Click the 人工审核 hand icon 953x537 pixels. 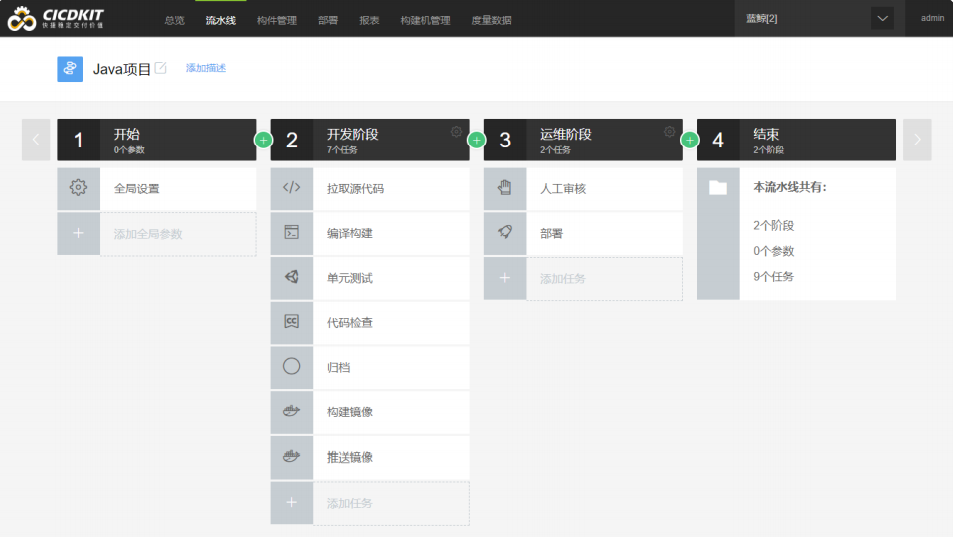[505, 188]
